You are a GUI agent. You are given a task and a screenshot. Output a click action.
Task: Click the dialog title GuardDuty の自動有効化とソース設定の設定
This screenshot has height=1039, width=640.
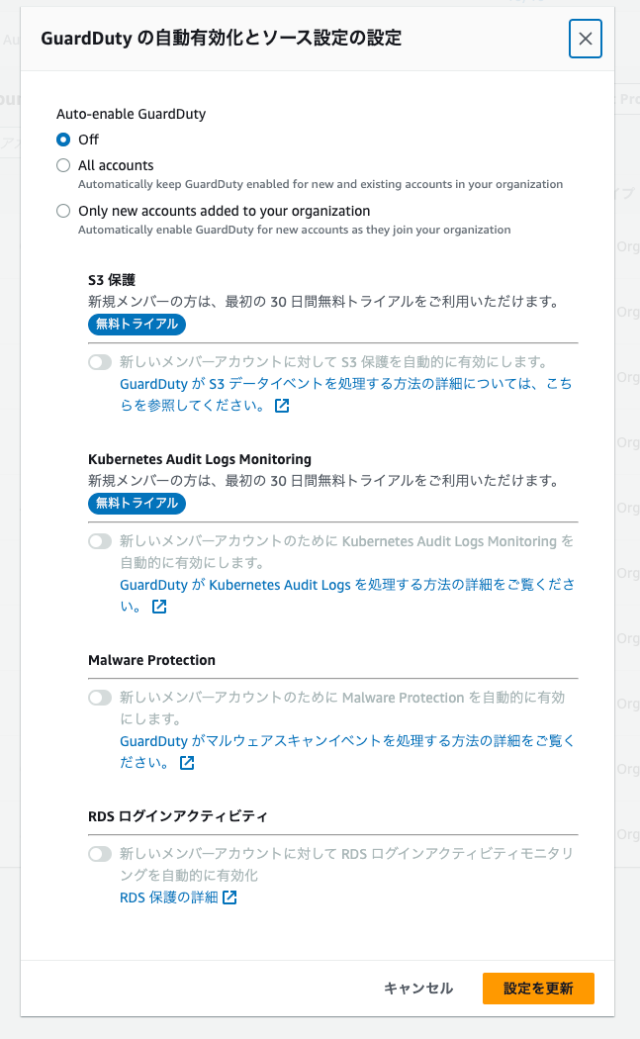coord(221,38)
